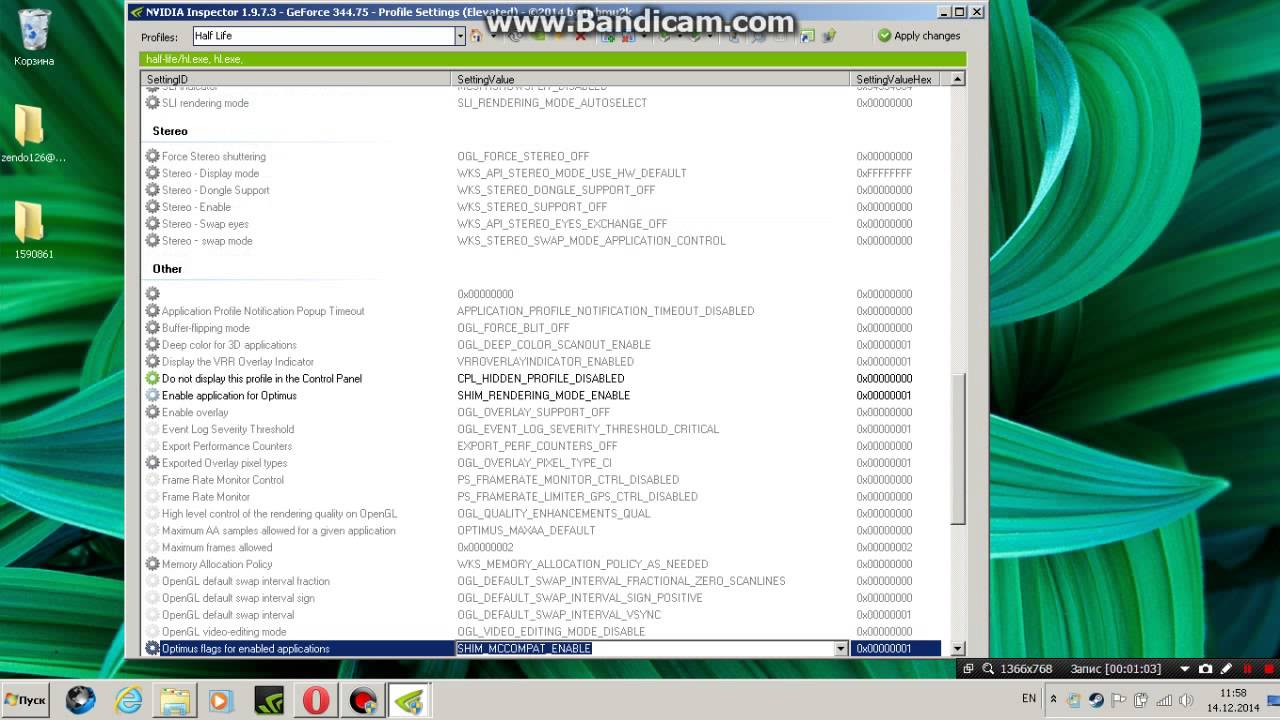
Task: Click network signal tray icon
Action: coord(1163,699)
